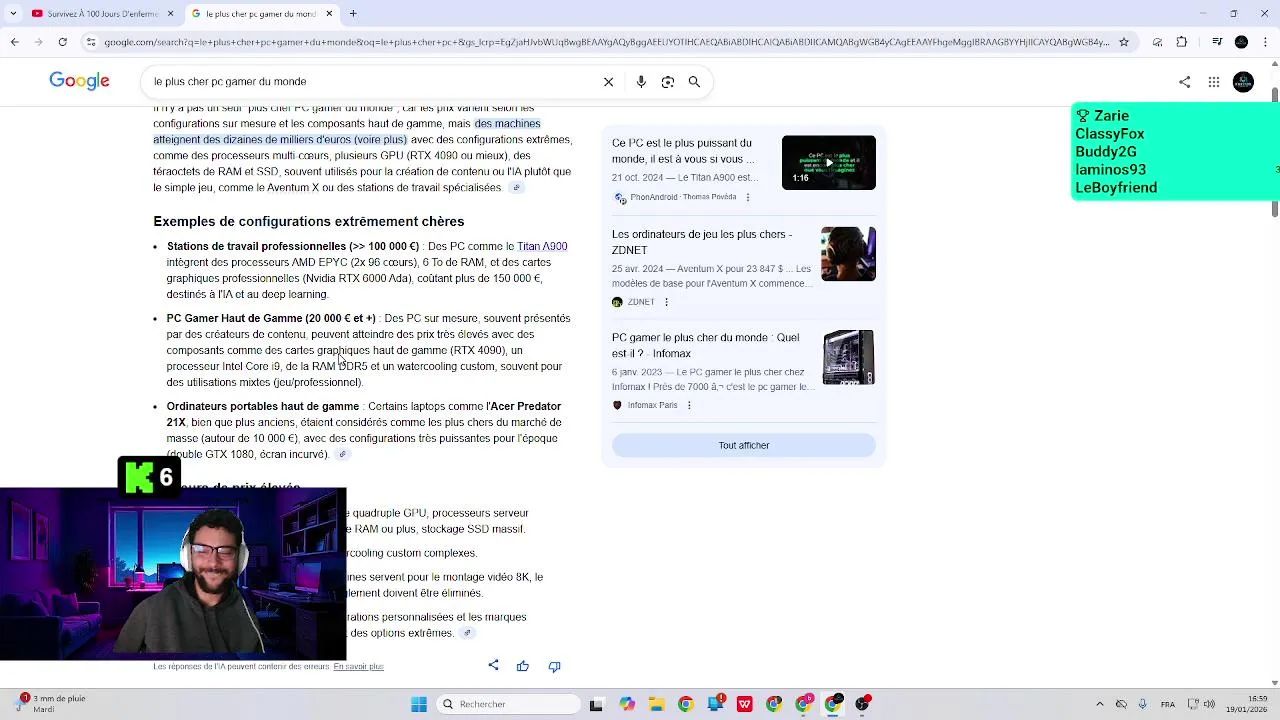Start voice search with microphone icon
This screenshot has height=720, width=1280.
click(x=641, y=82)
